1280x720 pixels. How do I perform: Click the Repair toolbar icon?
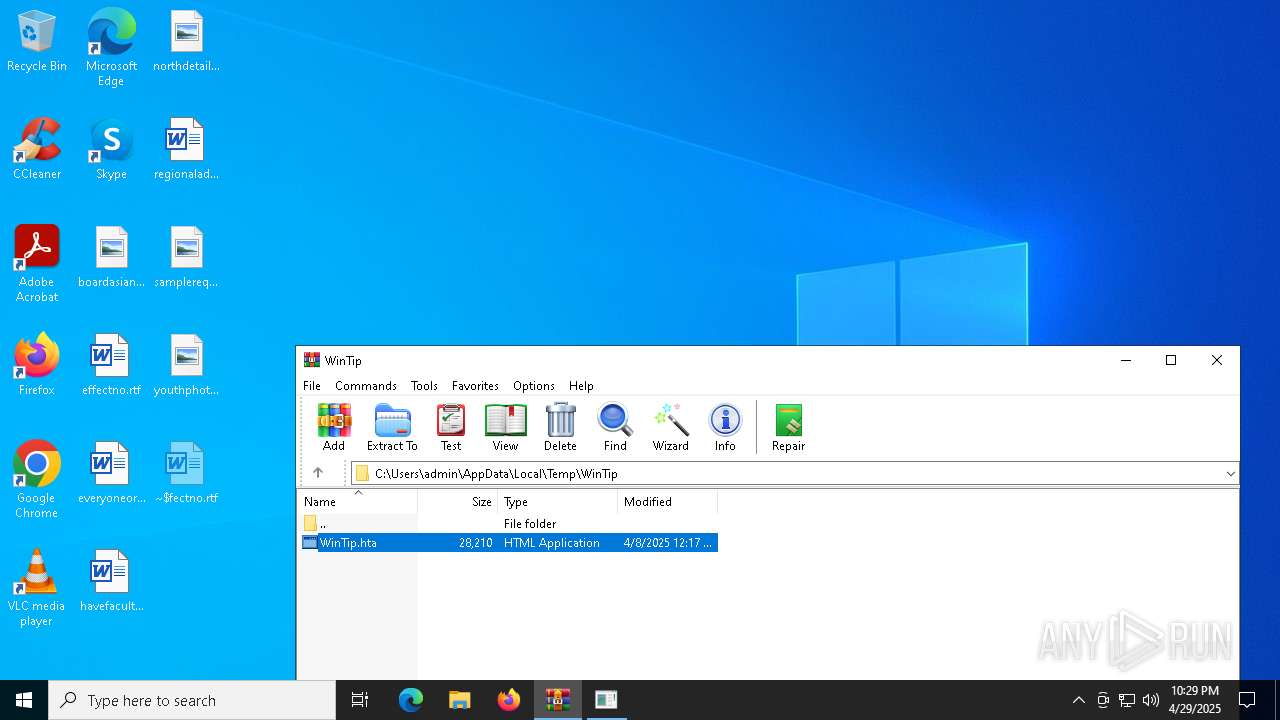pos(788,428)
